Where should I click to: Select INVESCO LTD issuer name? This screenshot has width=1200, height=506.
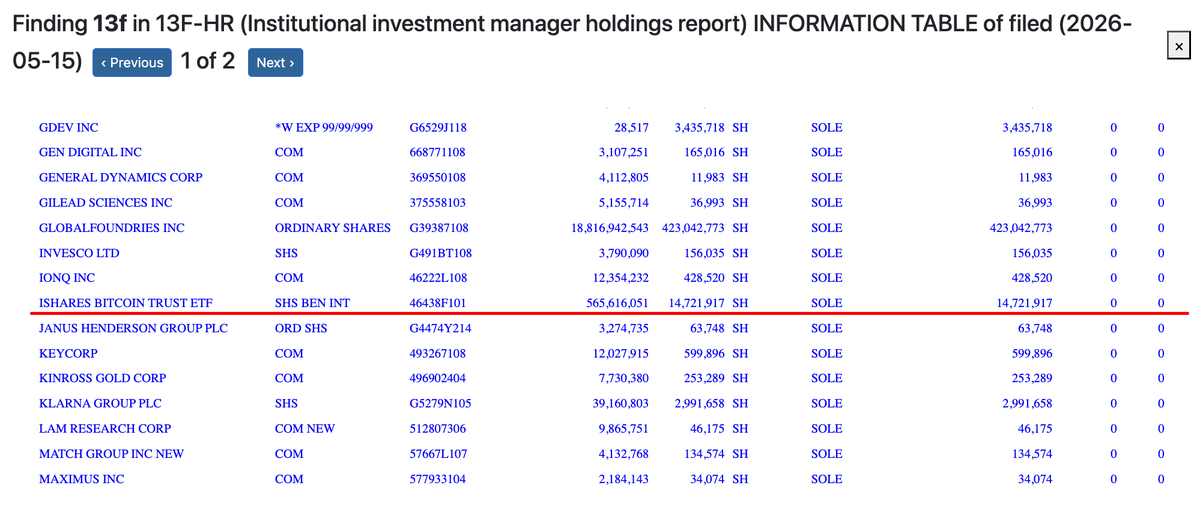coord(79,254)
